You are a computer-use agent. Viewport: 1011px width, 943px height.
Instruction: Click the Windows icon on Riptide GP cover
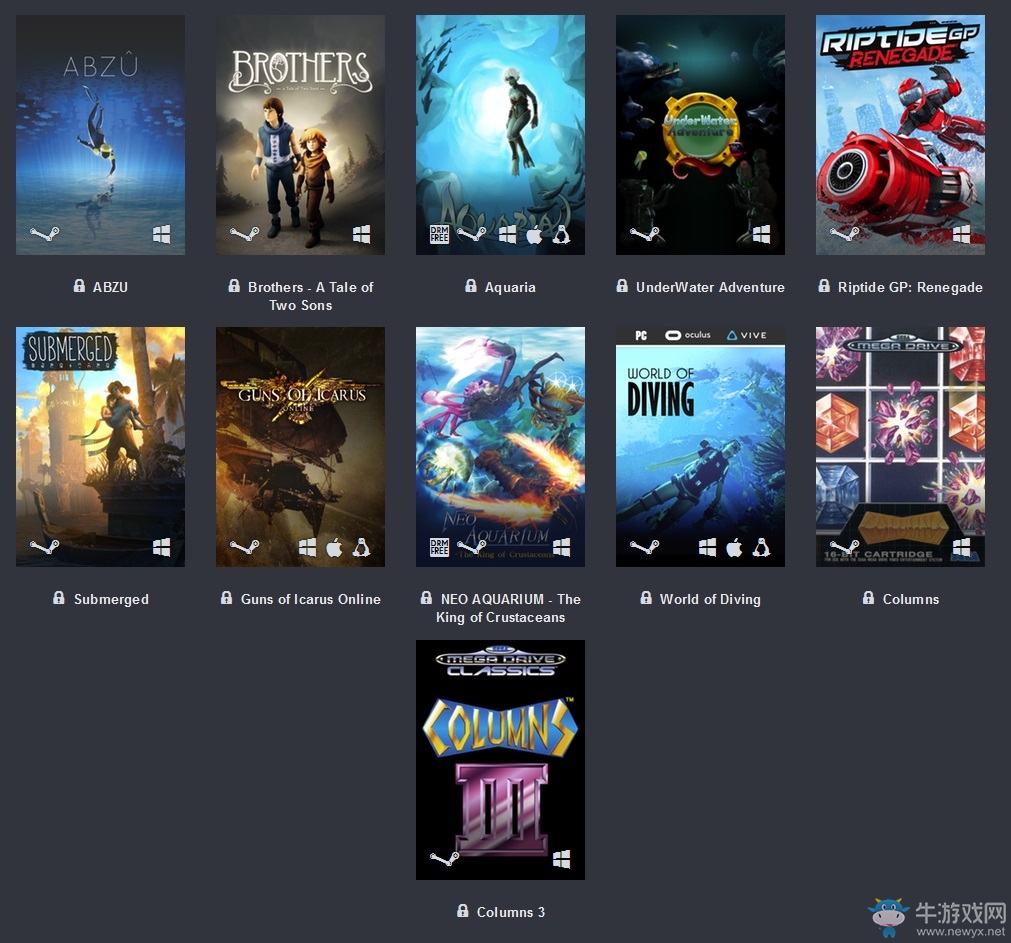pyautogui.click(x=961, y=234)
